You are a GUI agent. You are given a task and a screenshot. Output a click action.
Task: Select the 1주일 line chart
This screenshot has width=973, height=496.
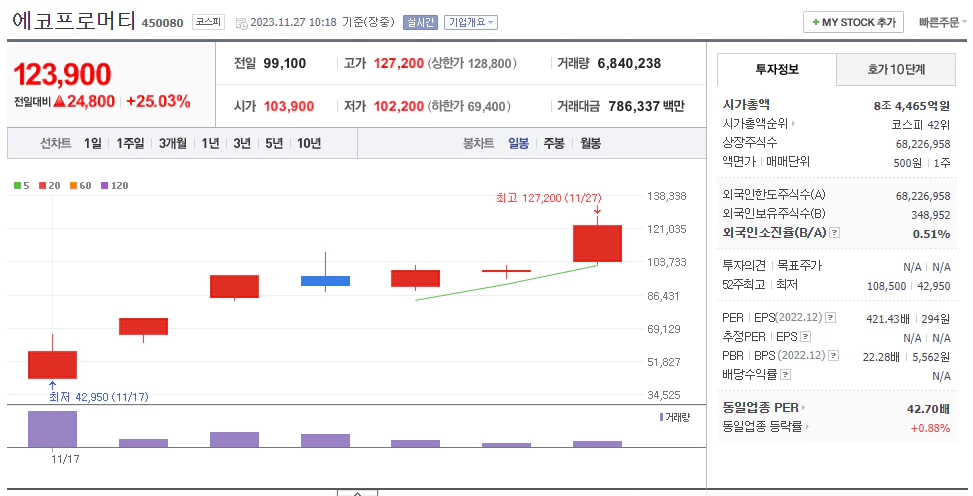(x=130, y=143)
